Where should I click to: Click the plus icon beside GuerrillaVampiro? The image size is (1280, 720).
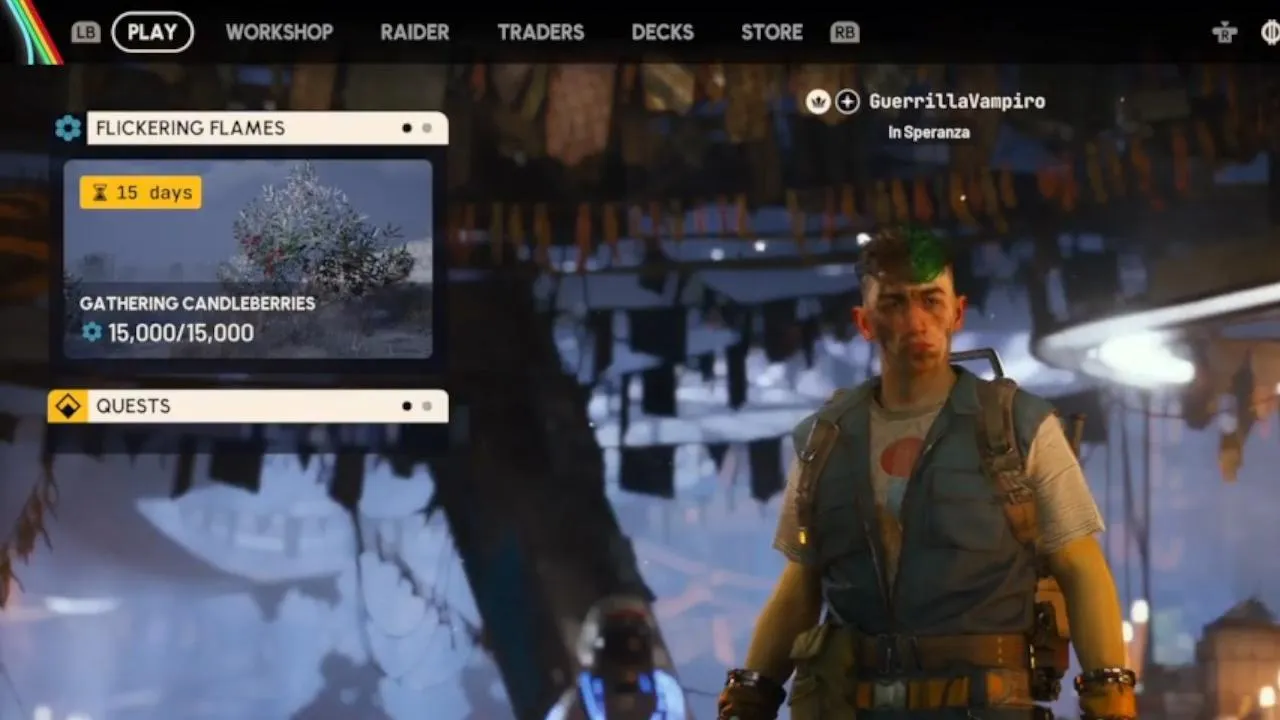coord(848,101)
